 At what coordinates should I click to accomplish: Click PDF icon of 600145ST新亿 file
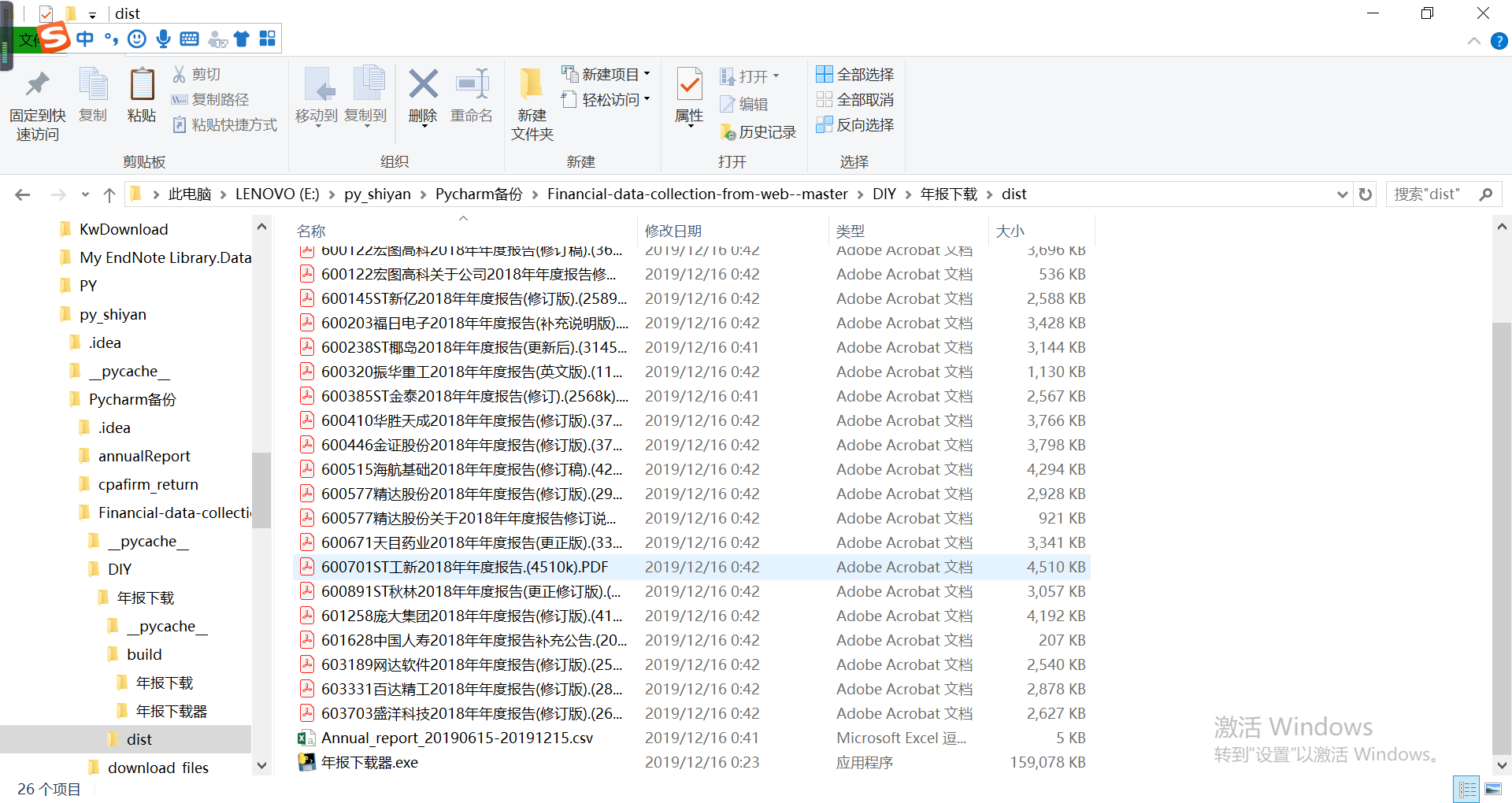coord(307,298)
